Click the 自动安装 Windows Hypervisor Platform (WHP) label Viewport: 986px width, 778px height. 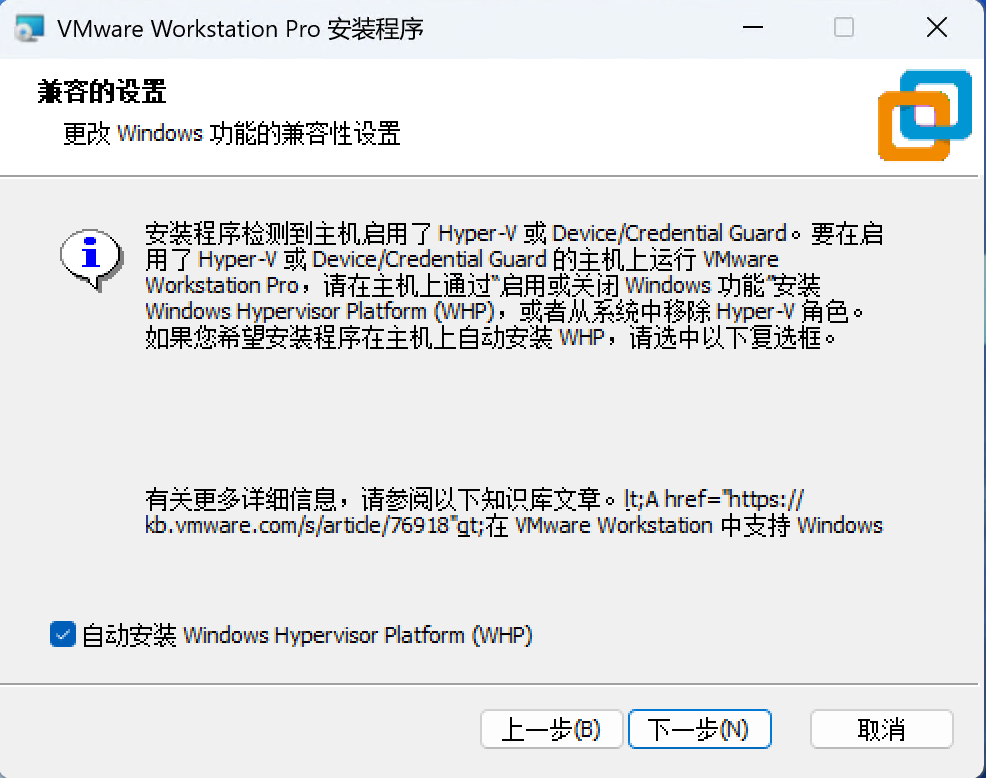[x=307, y=635]
